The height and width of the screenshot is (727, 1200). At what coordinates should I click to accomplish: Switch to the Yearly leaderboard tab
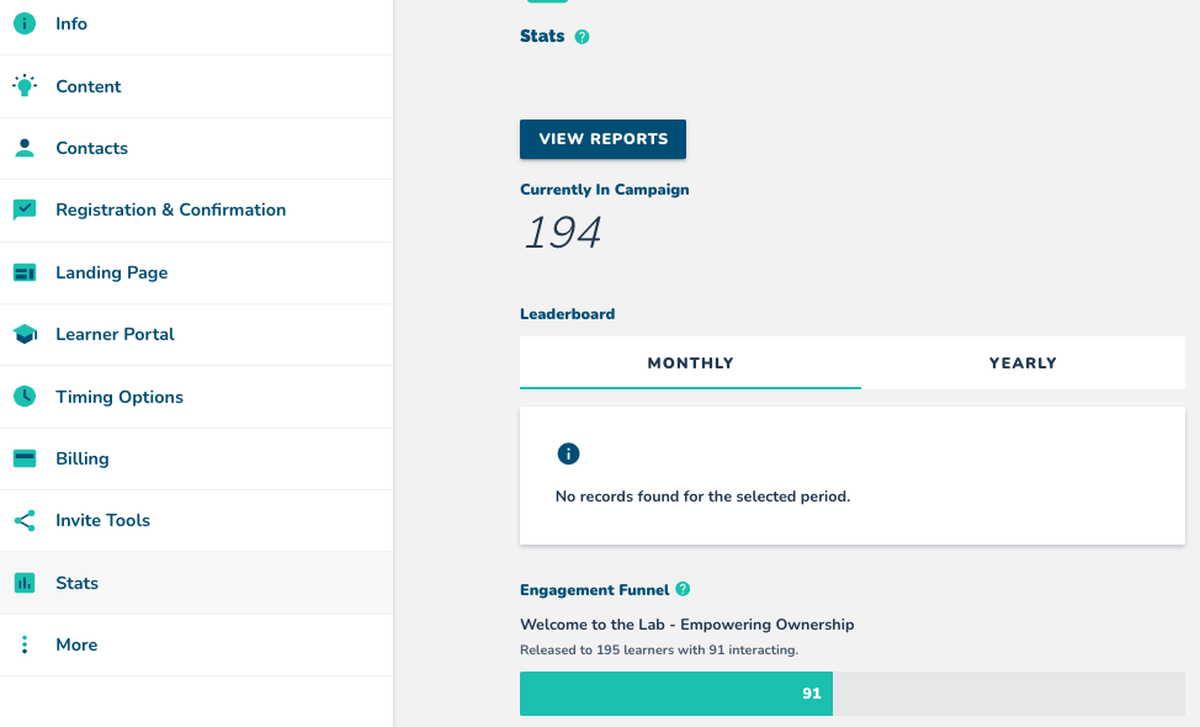point(1023,363)
